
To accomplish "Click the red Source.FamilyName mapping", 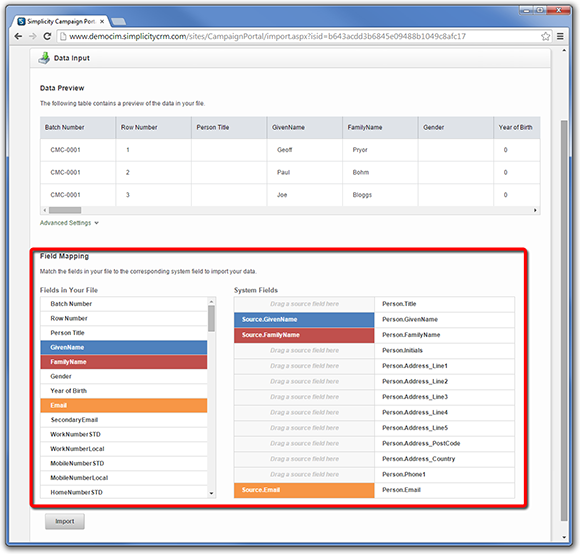I will pyautogui.click(x=304, y=335).
